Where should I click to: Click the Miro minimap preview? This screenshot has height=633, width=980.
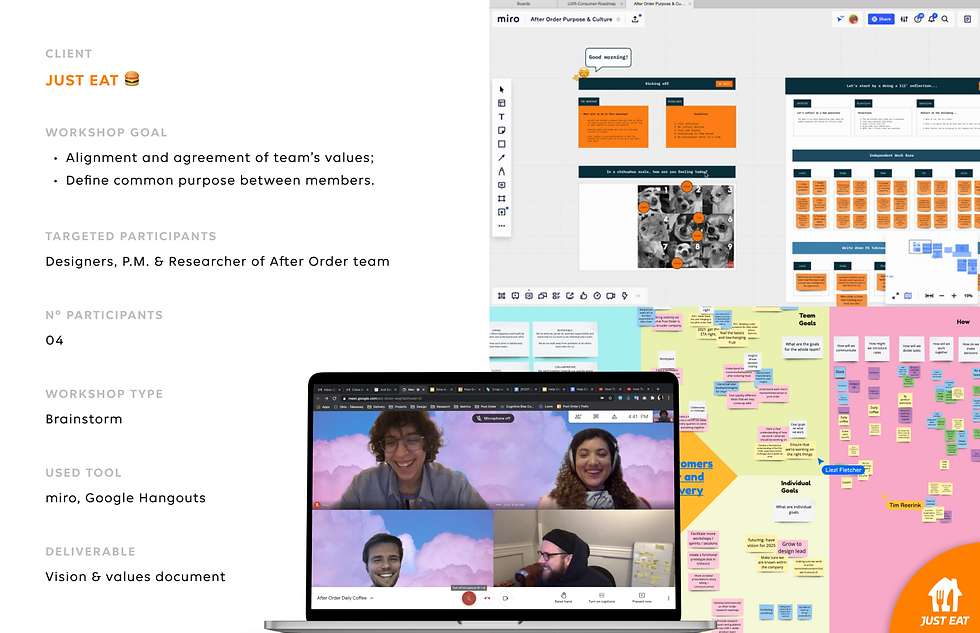pos(932,261)
